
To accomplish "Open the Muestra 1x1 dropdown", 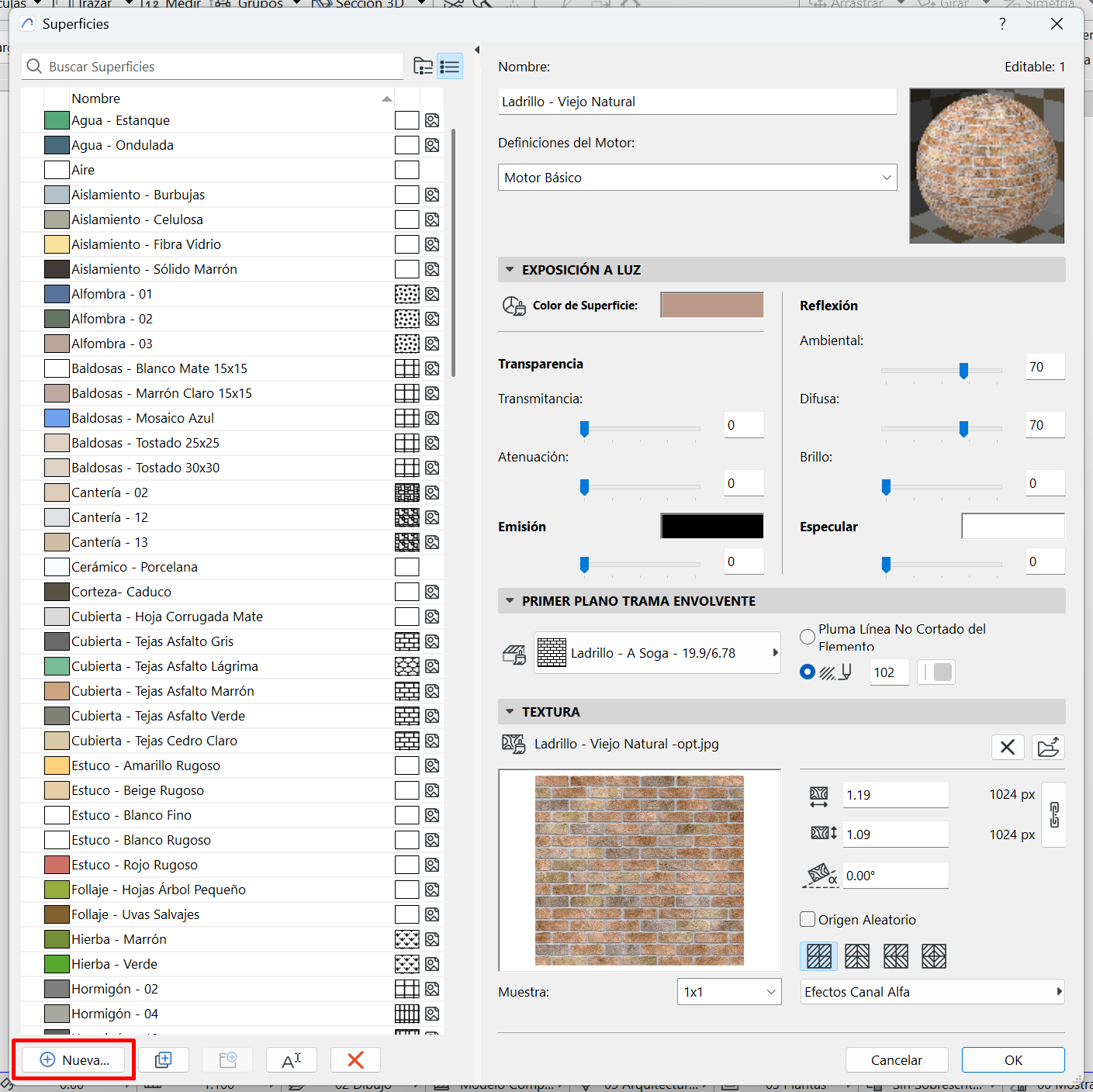I will 728,991.
